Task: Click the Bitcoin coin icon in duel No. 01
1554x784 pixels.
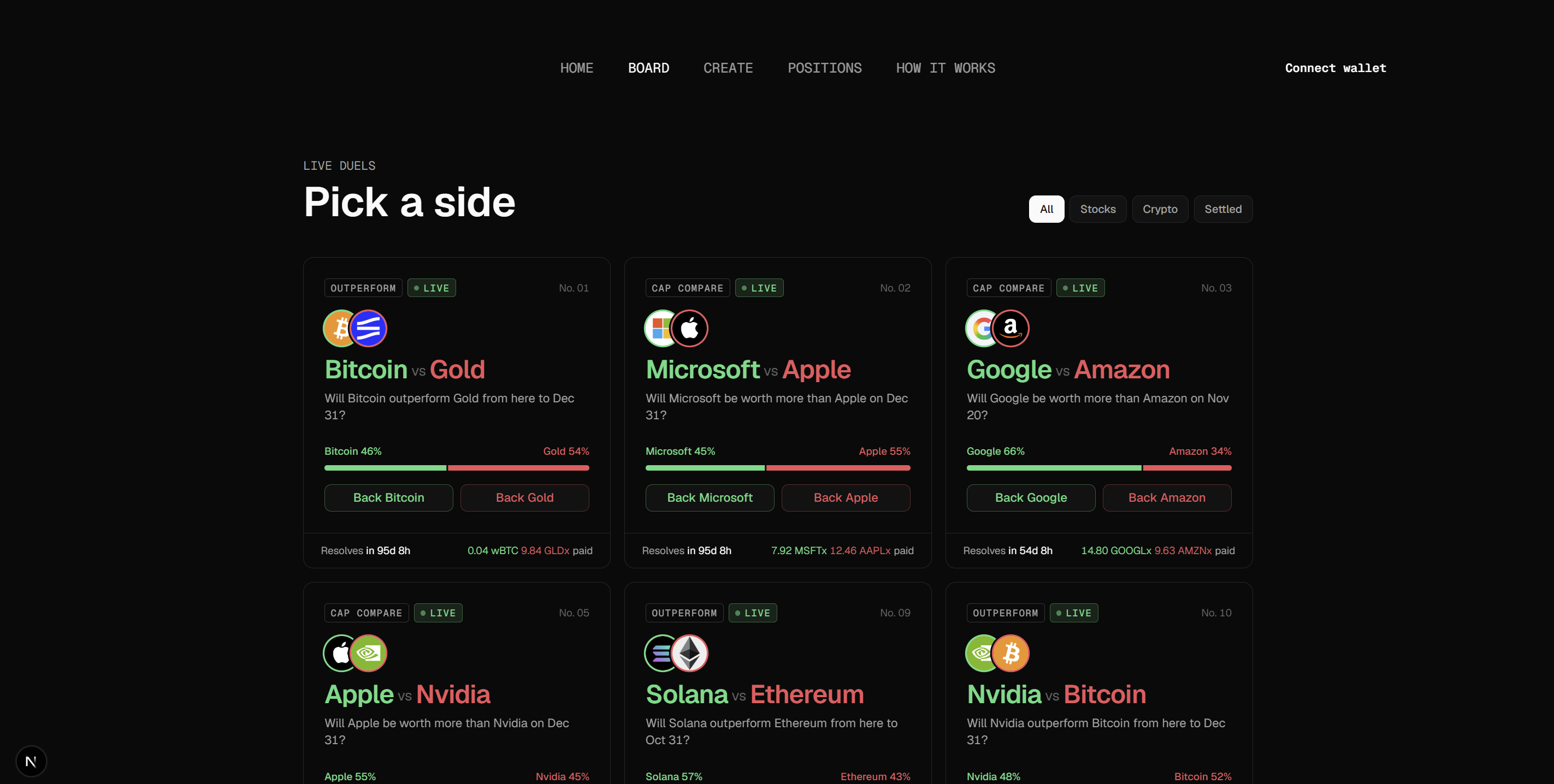Action: click(340, 329)
